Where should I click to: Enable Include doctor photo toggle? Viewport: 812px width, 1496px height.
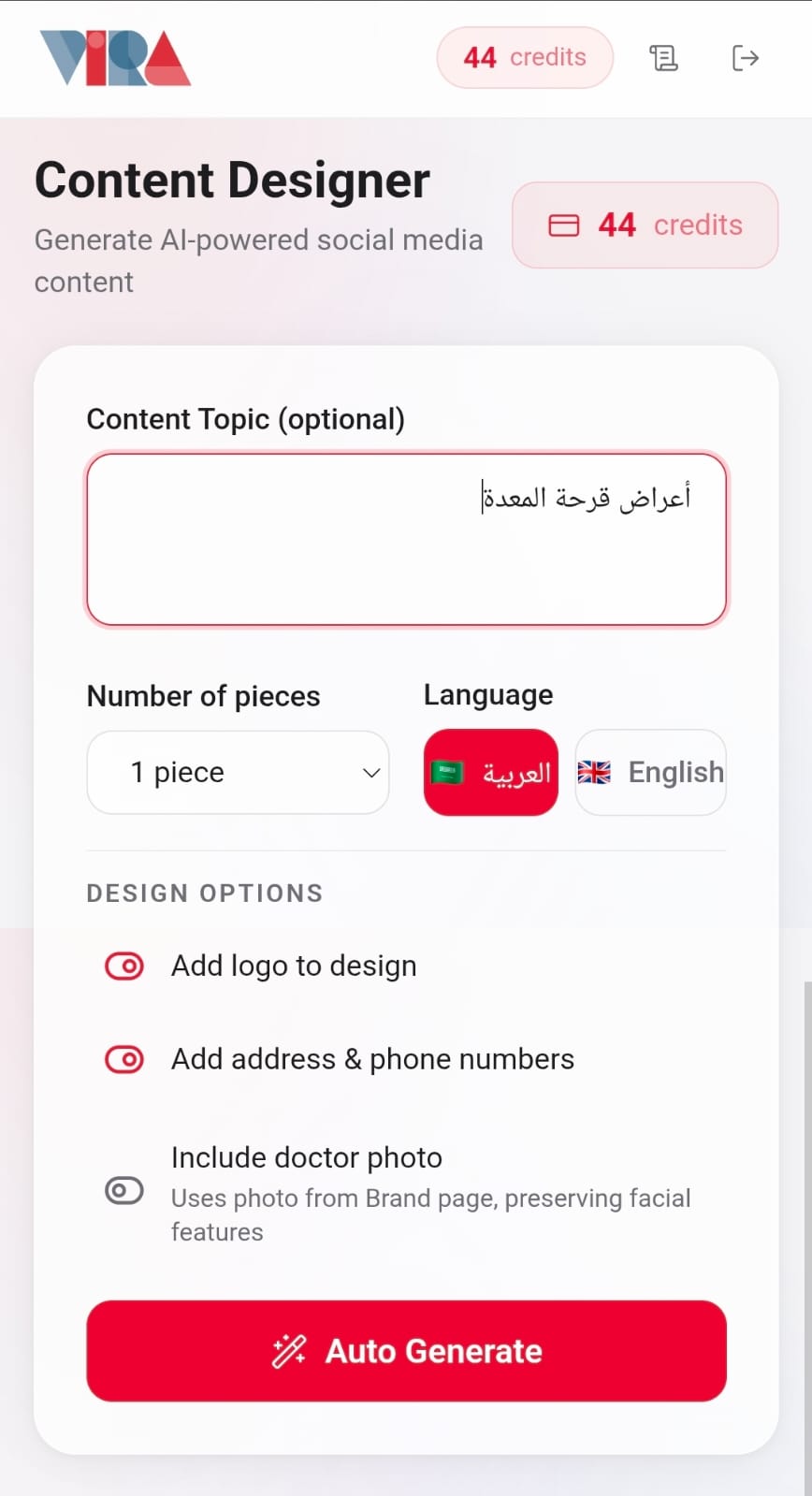point(124,1191)
